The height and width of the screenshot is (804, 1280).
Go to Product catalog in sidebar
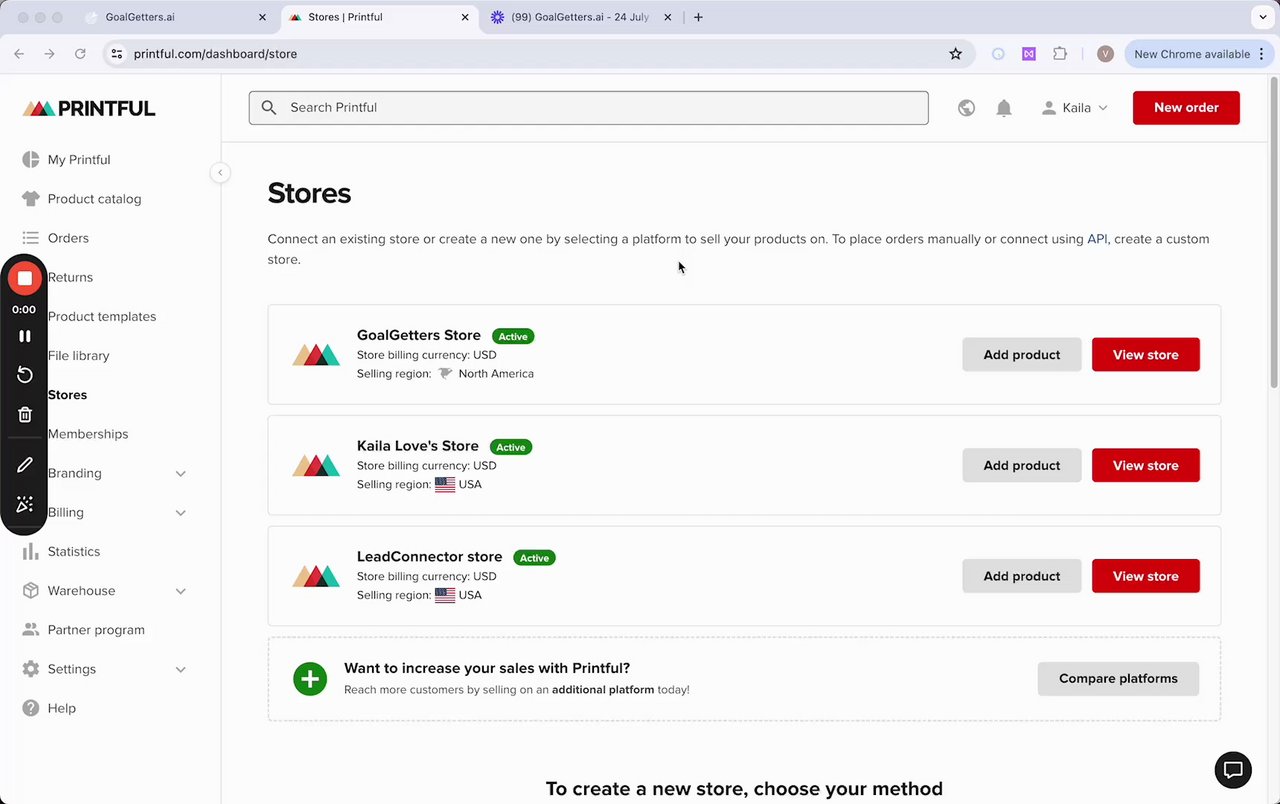94,199
